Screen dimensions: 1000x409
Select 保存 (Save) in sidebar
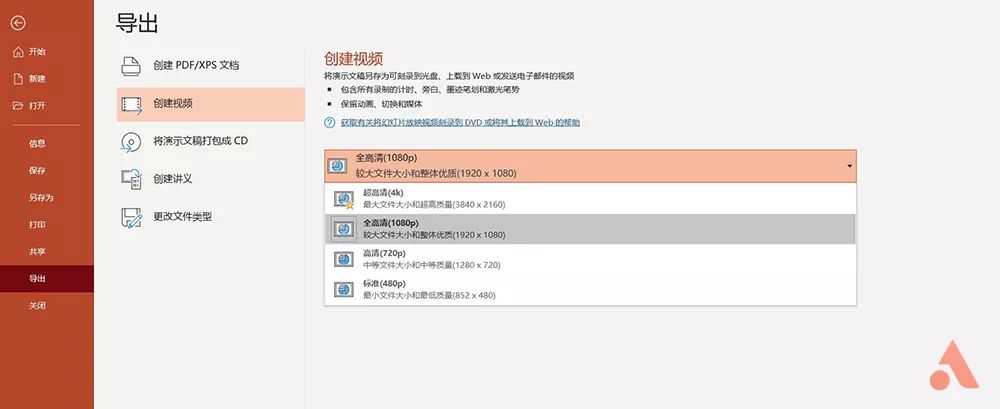point(47,170)
